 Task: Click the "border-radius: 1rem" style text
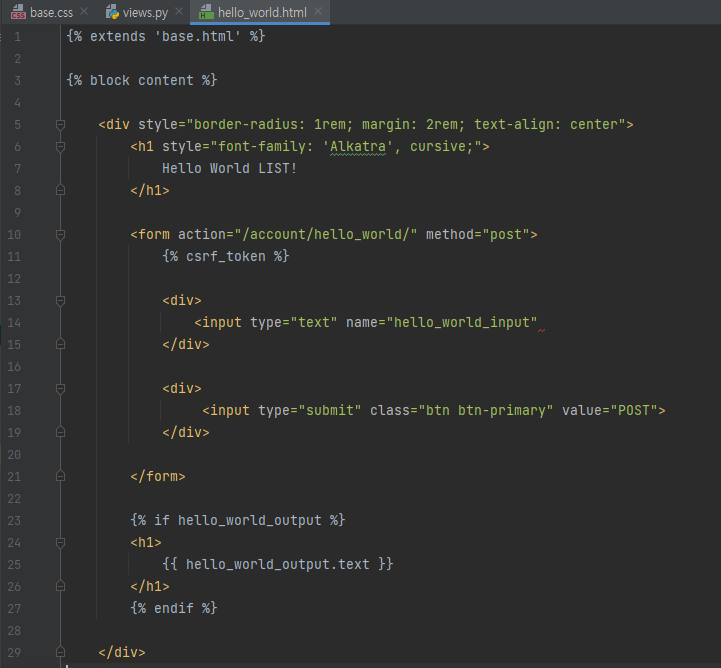tap(269, 125)
